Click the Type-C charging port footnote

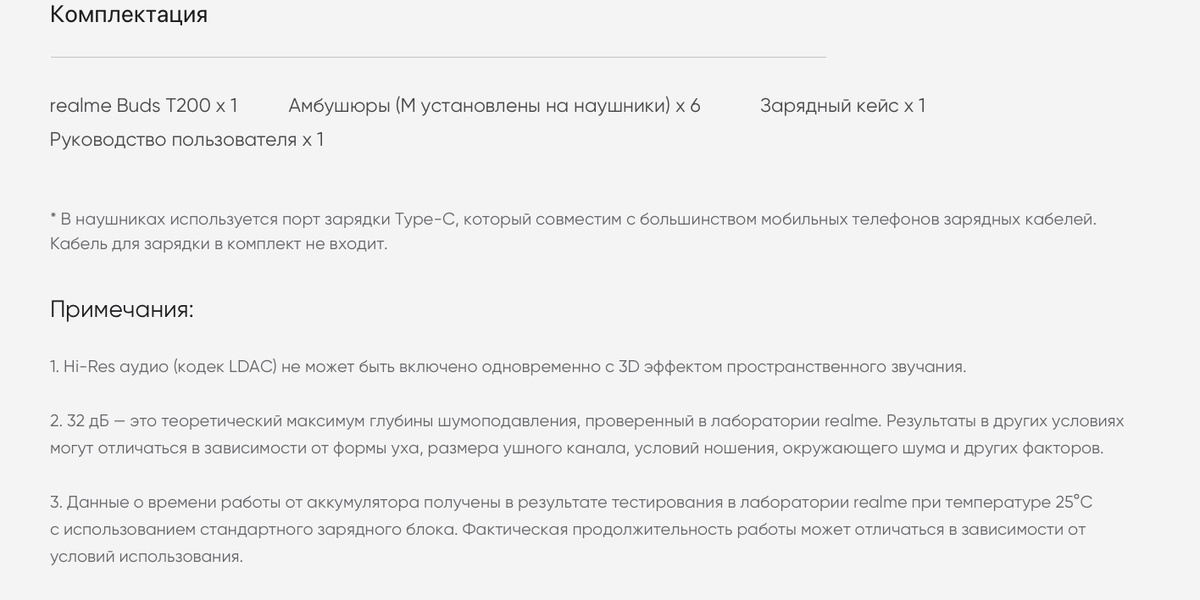click(573, 218)
